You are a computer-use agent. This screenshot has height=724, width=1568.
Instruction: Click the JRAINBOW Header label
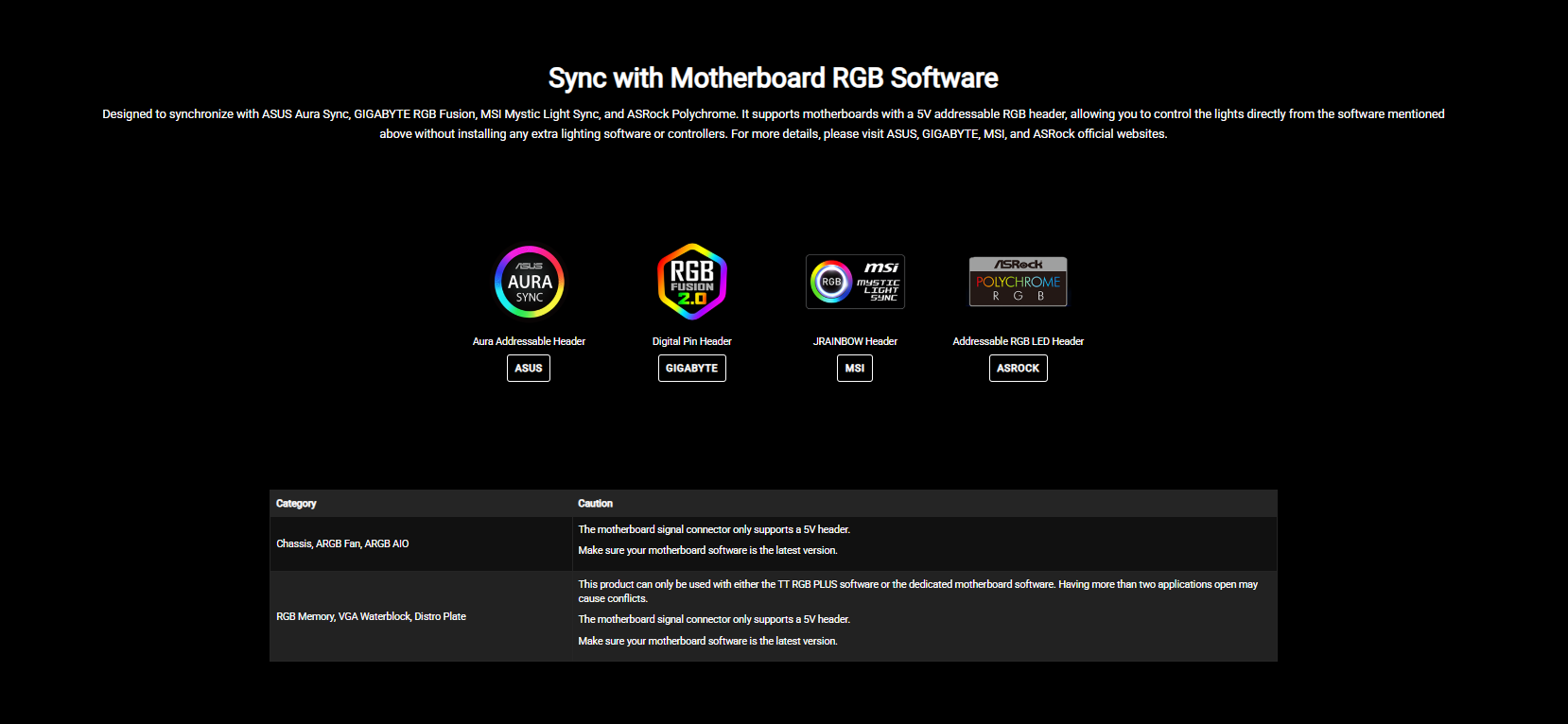pyautogui.click(x=855, y=341)
